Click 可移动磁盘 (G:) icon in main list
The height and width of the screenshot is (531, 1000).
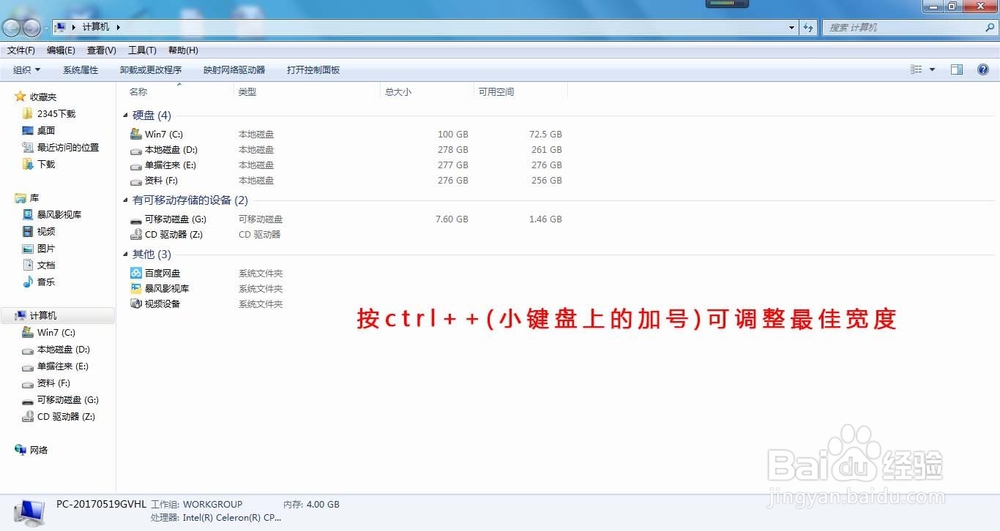(x=136, y=220)
